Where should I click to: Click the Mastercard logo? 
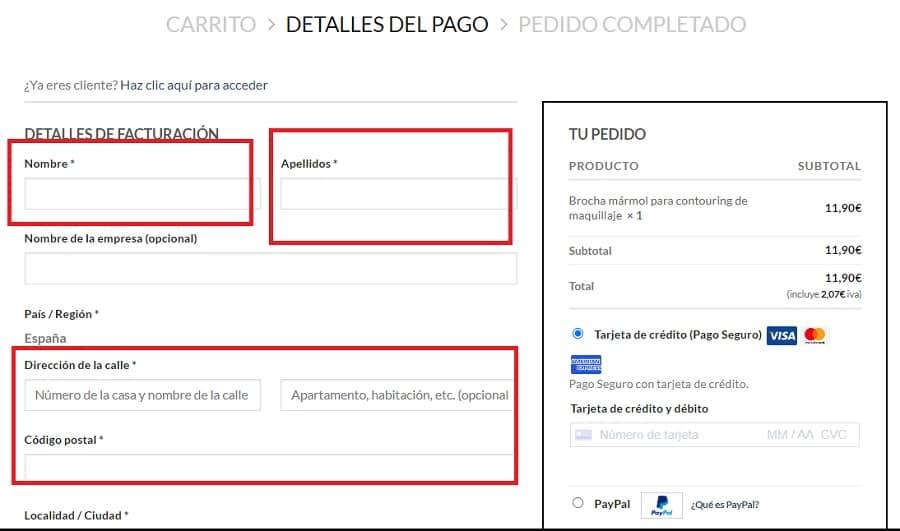tap(814, 335)
